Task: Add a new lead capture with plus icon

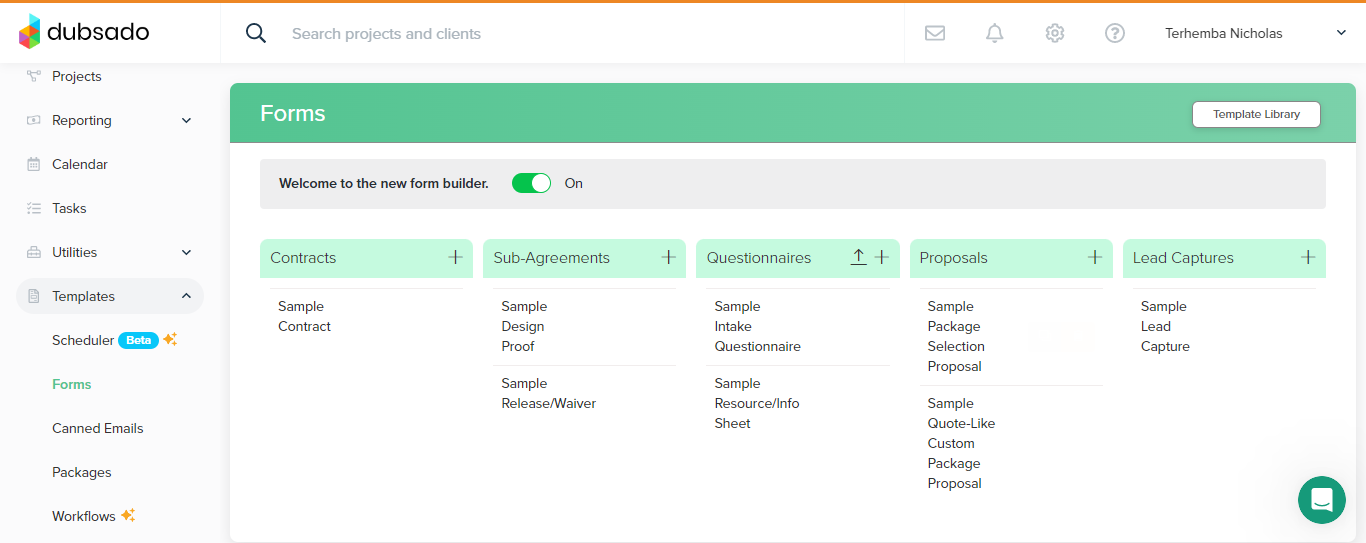Action: (1308, 257)
